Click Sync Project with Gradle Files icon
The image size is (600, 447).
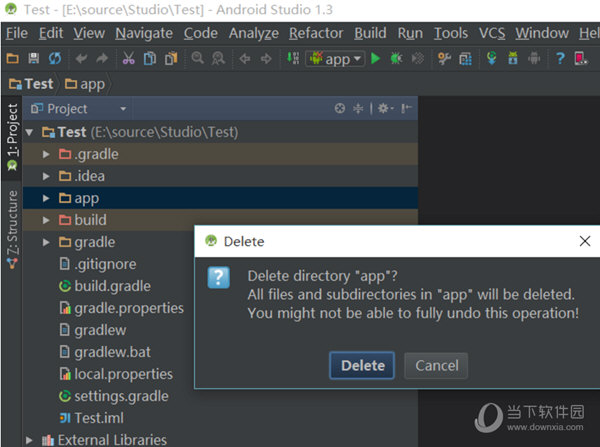pos(492,58)
